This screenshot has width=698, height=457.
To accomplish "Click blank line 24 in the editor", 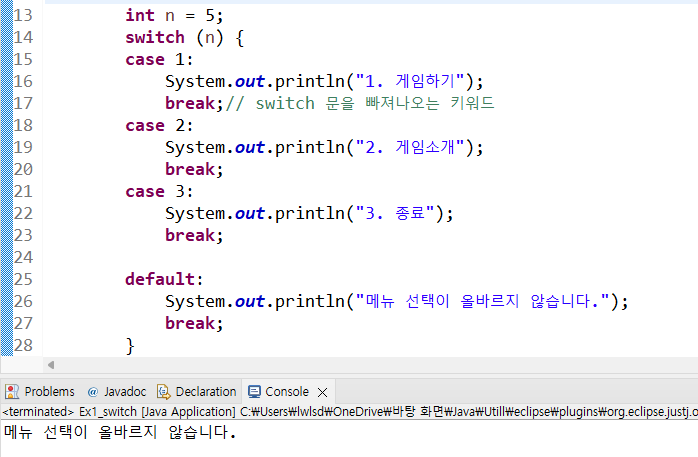I will click(x=369, y=257).
